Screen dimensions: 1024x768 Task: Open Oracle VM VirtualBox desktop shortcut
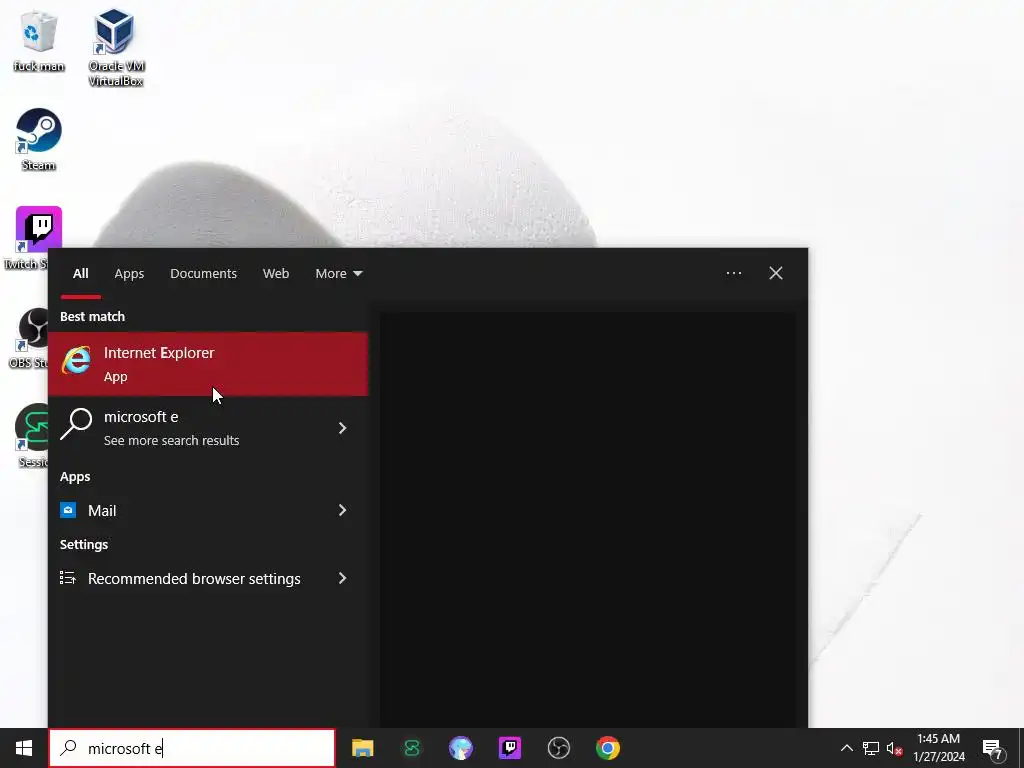click(x=116, y=47)
